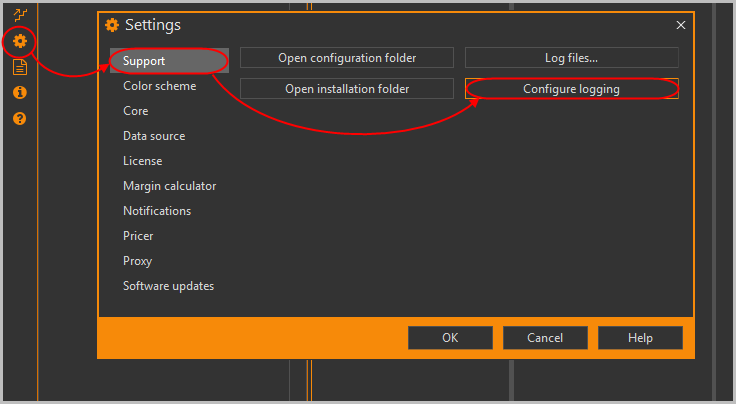The width and height of the screenshot is (736, 404).
Task: Click the question mark help icon in the sidebar
Action: click(x=19, y=118)
